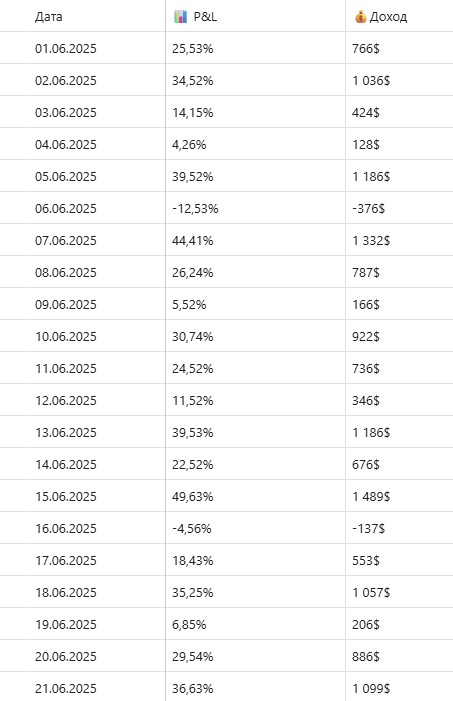Click the negative income cell -137$
The image size is (453, 701).
(x=368, y=529)
